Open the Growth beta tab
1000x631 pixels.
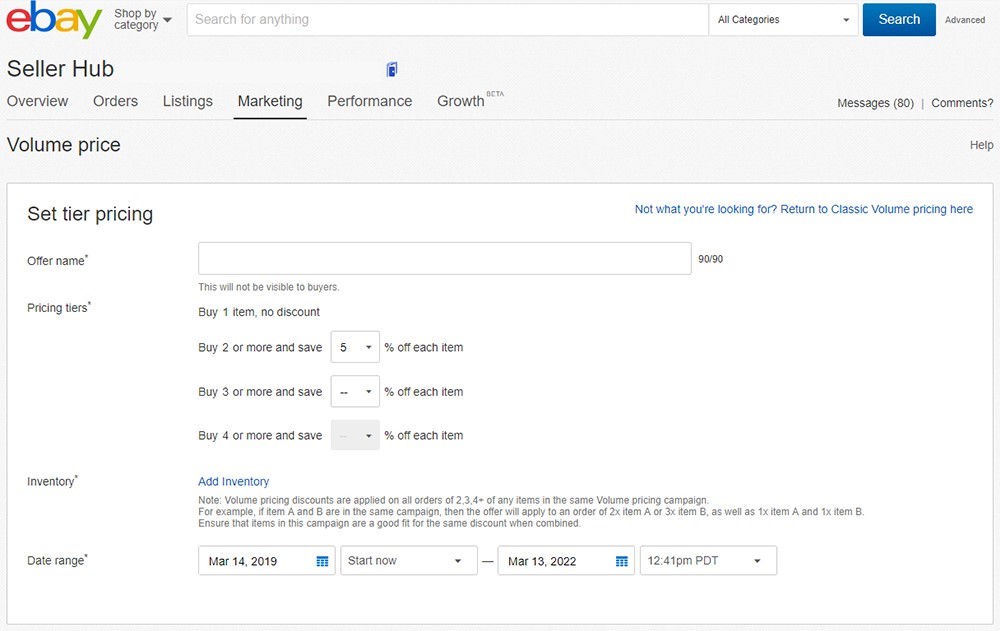[462, 101]
